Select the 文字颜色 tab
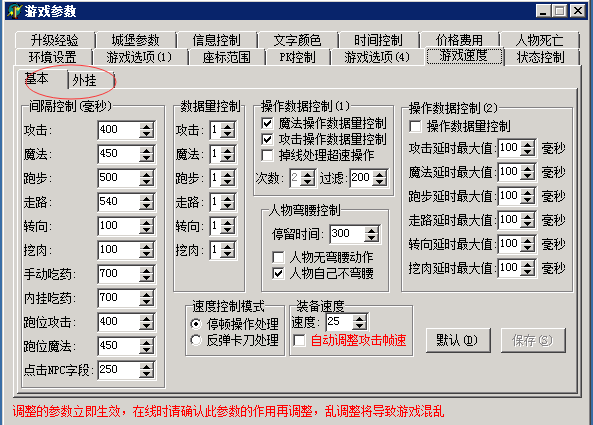 (297, 40)
